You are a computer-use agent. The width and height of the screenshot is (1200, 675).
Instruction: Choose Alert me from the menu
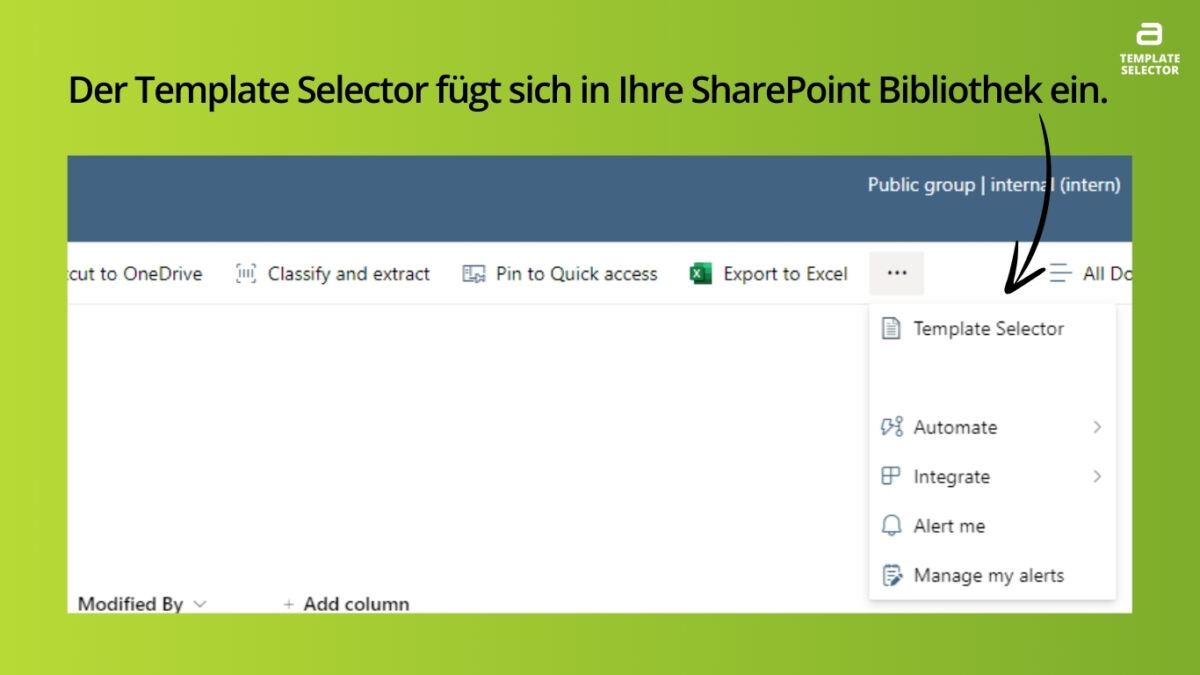coord(949,526)
